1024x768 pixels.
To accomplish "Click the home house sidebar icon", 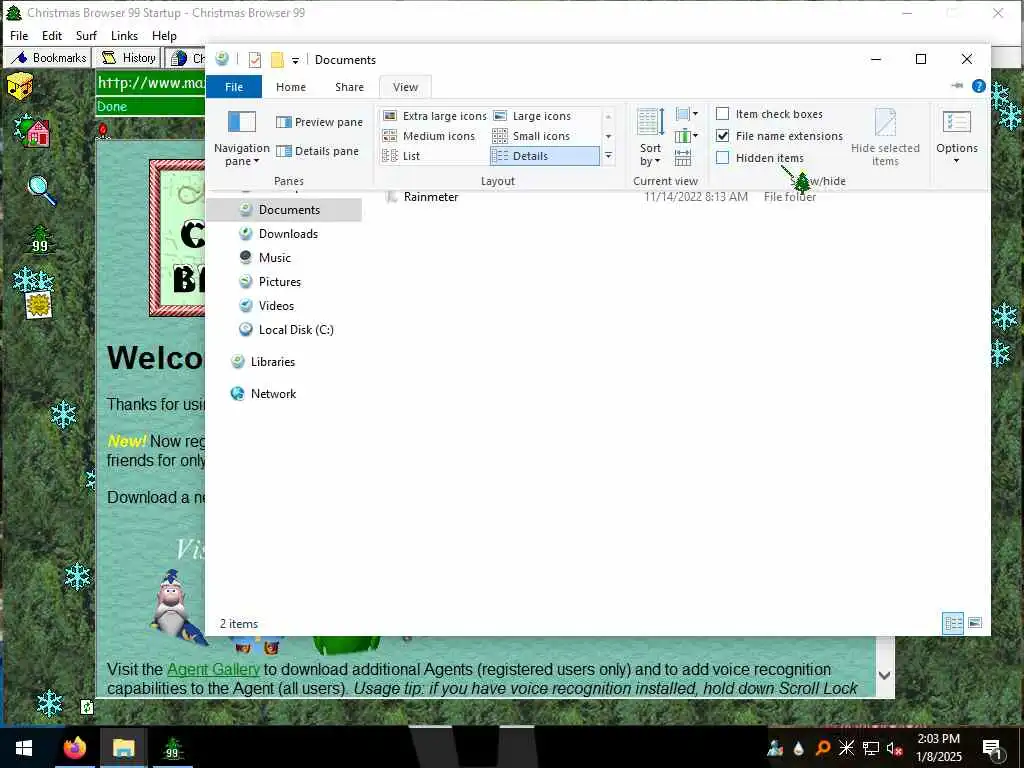I will (34, 130).
